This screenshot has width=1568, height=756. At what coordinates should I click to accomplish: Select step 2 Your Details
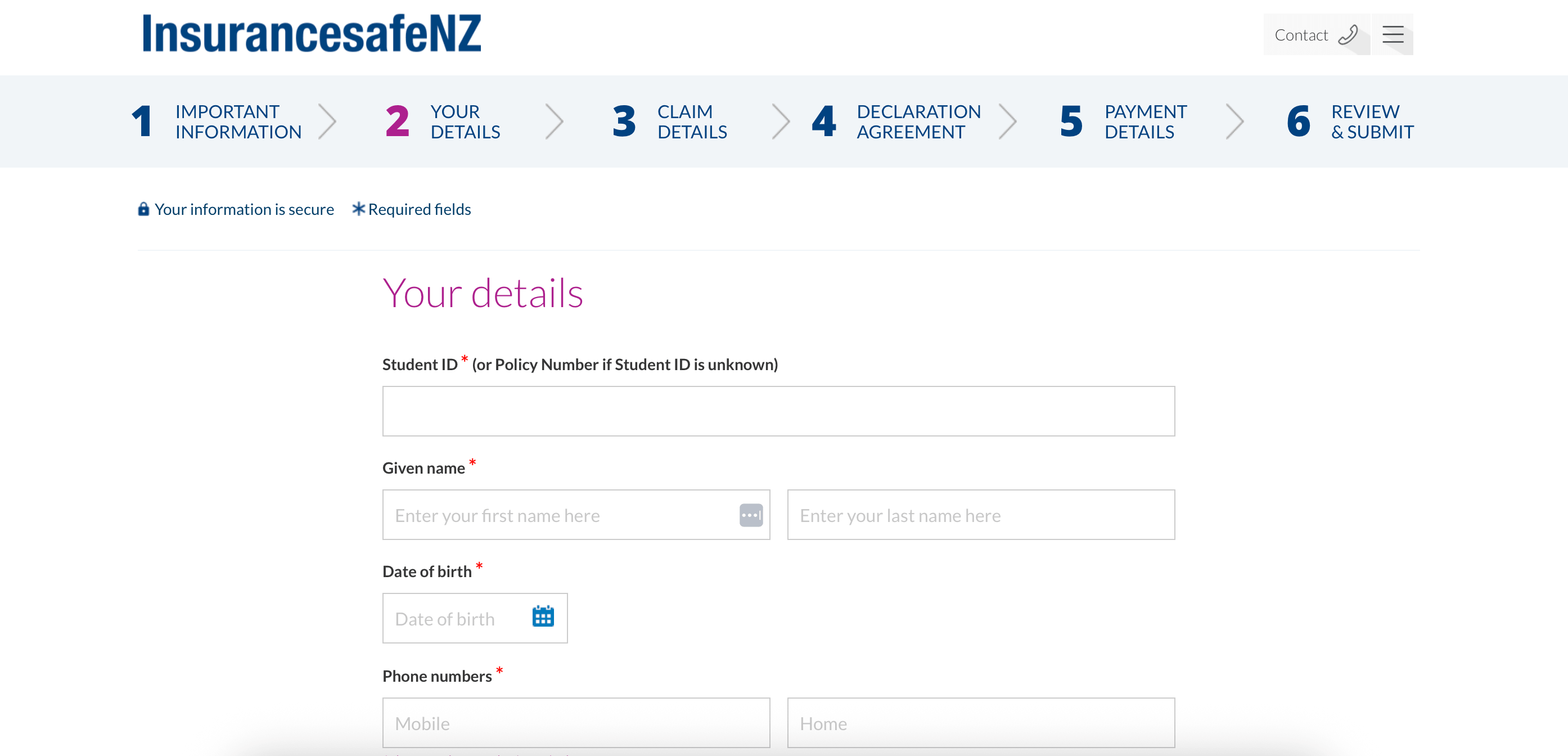click(443, 121)
